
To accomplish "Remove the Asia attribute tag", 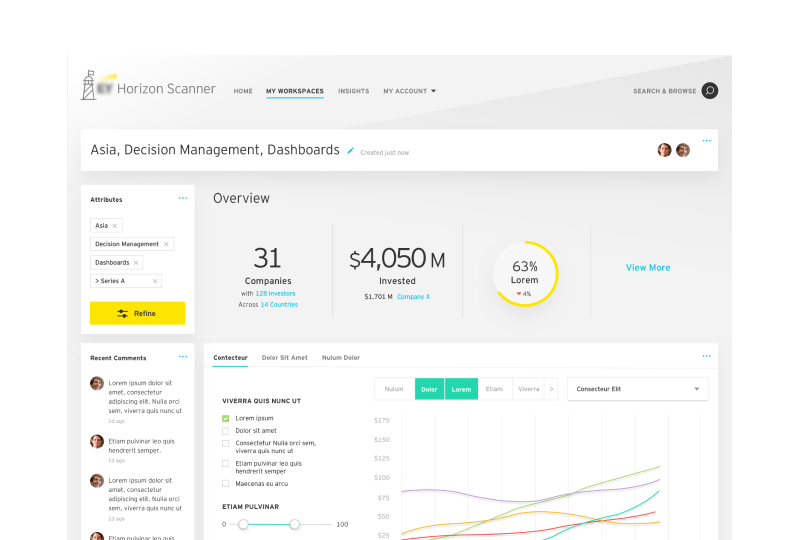I will (x=115, y=226).
